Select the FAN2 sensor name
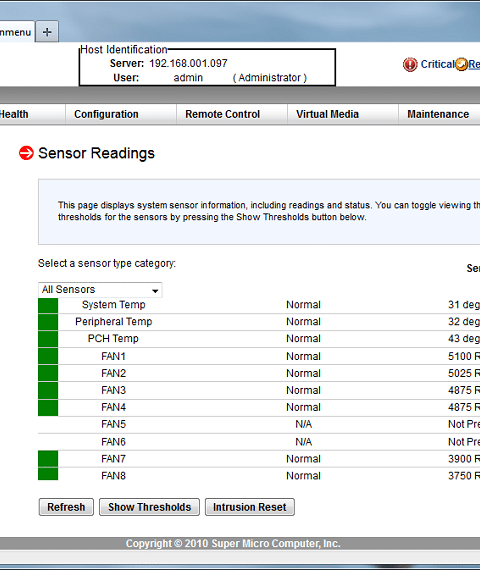This screenshot has height=570, width=480. [x=113, y=373]
